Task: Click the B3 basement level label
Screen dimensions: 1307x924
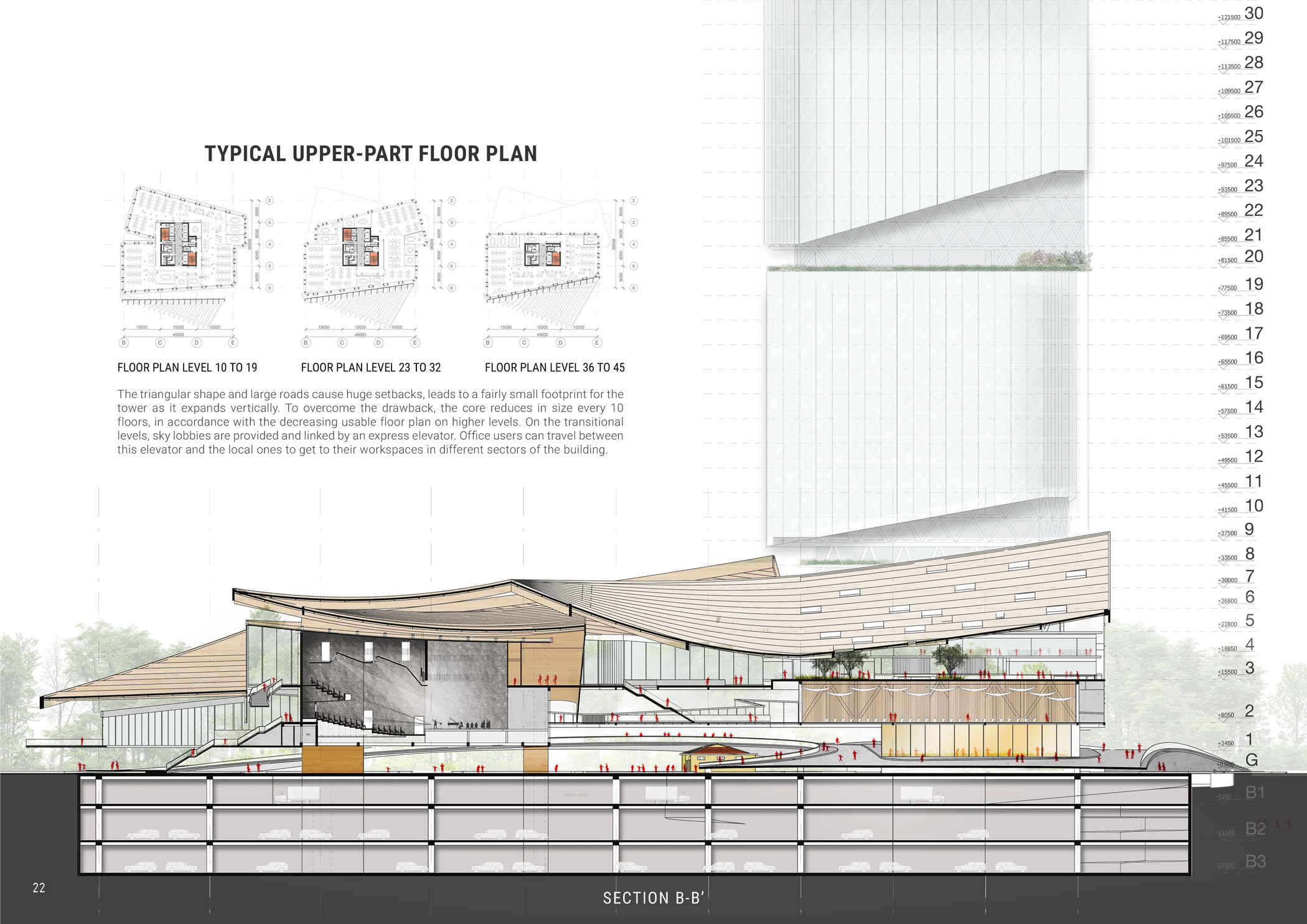Action: [1255, 861]
